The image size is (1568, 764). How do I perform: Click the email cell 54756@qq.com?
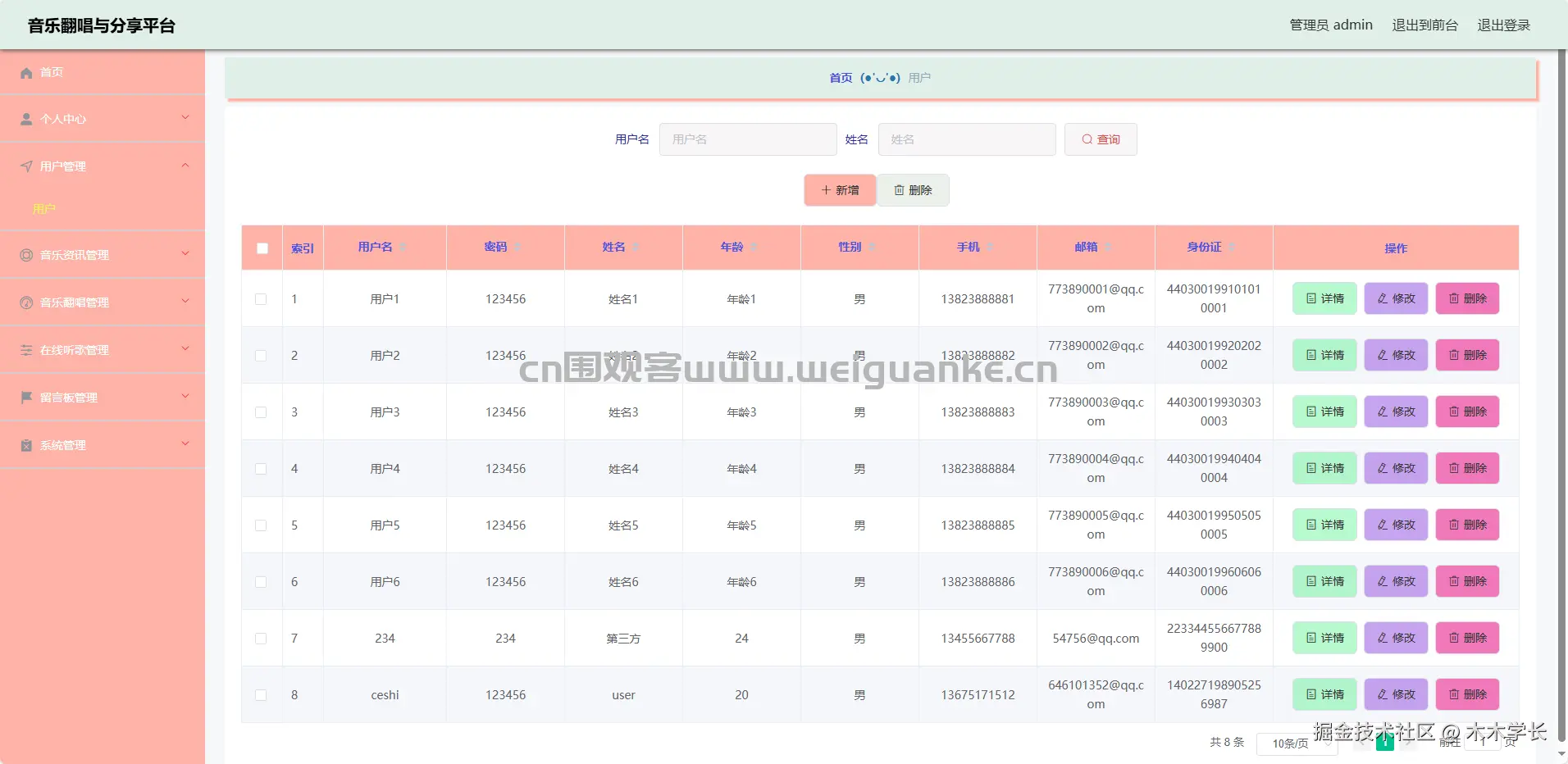(1096, 639)
